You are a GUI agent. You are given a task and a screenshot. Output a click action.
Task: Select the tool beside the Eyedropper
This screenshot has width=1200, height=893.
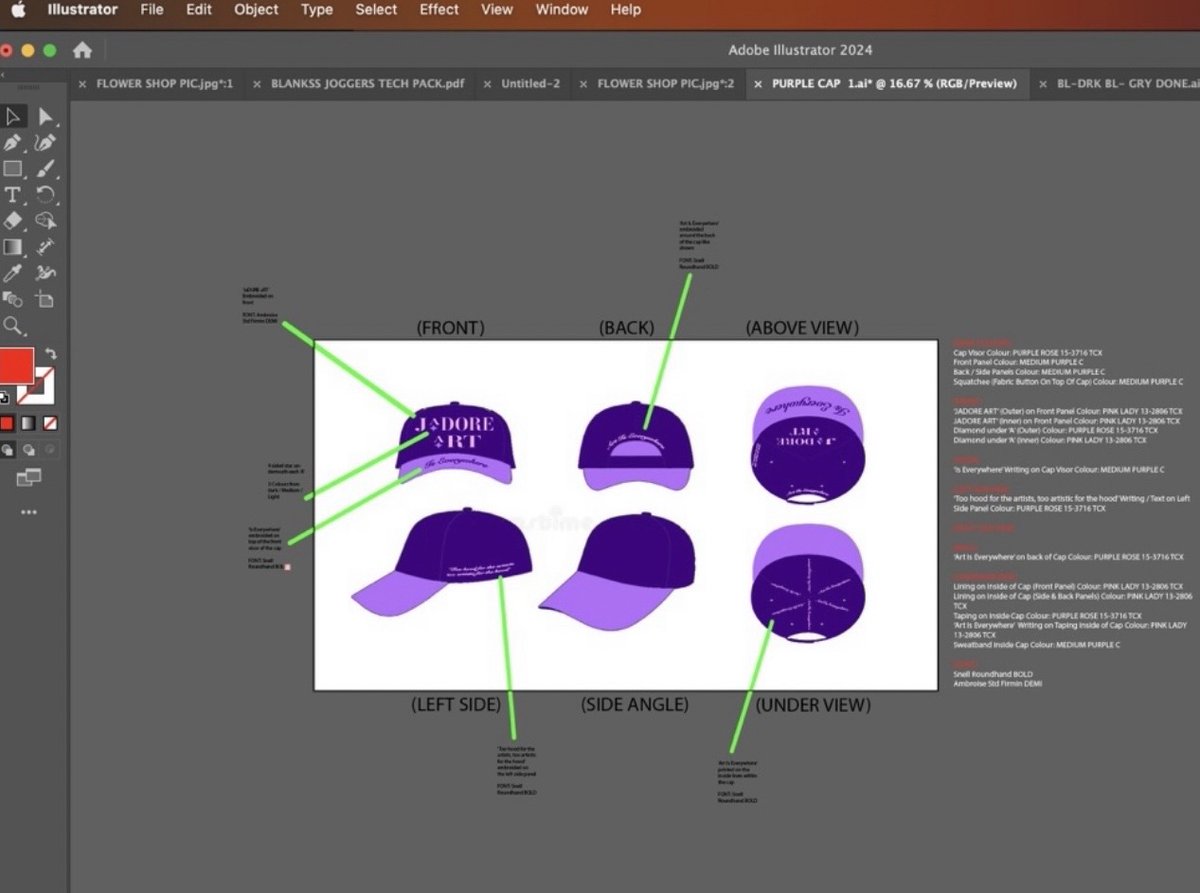[x=45, y=273]
